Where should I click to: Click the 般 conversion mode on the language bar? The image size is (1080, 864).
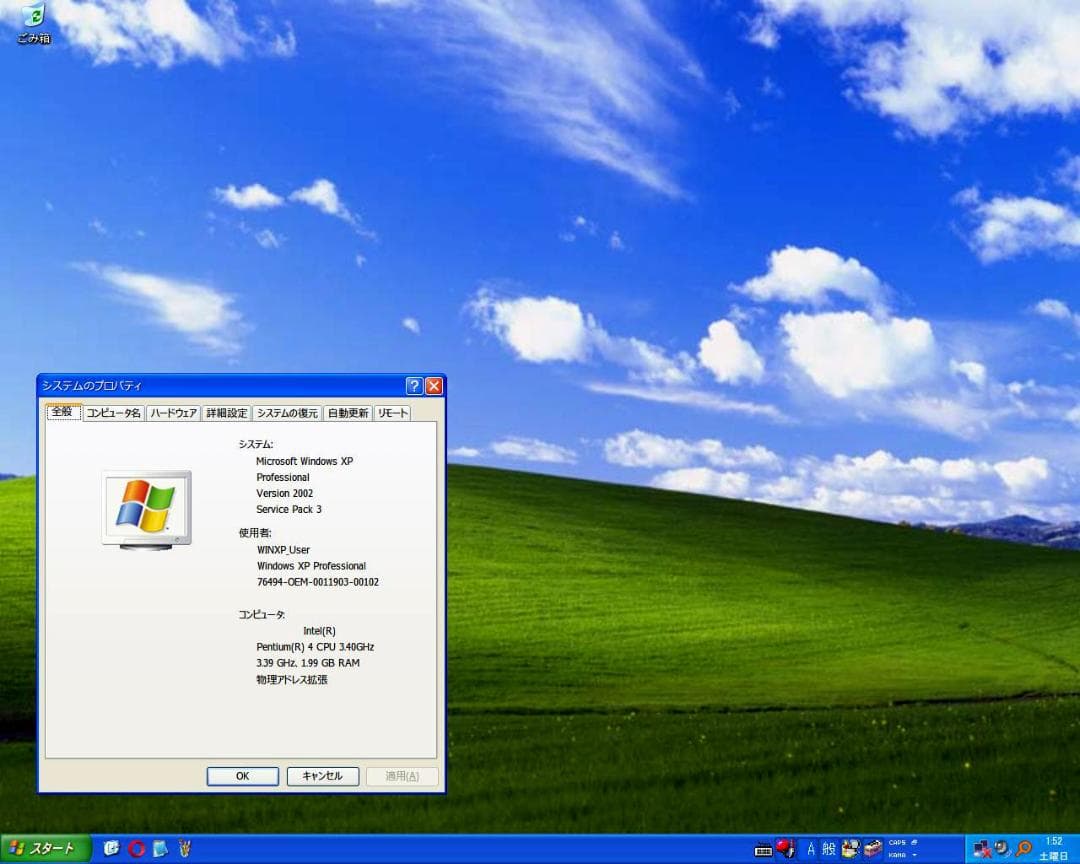831,849
